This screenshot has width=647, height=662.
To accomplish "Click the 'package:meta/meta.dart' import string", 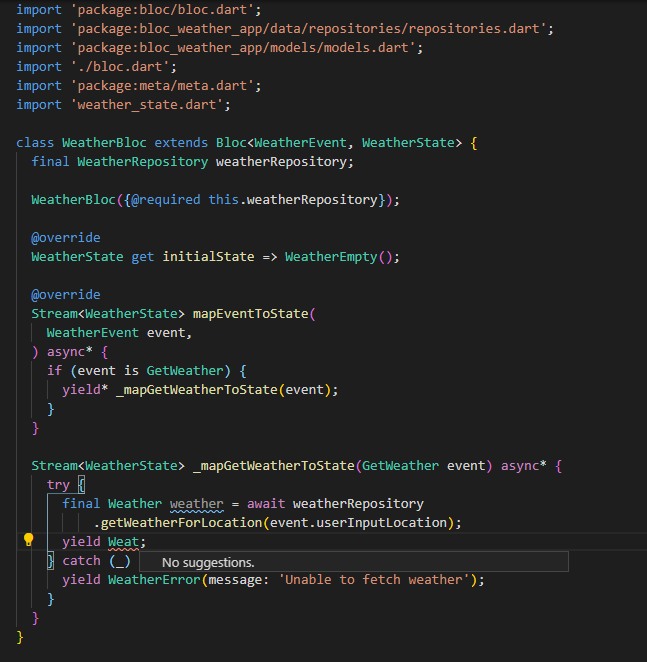I will 162,85.
